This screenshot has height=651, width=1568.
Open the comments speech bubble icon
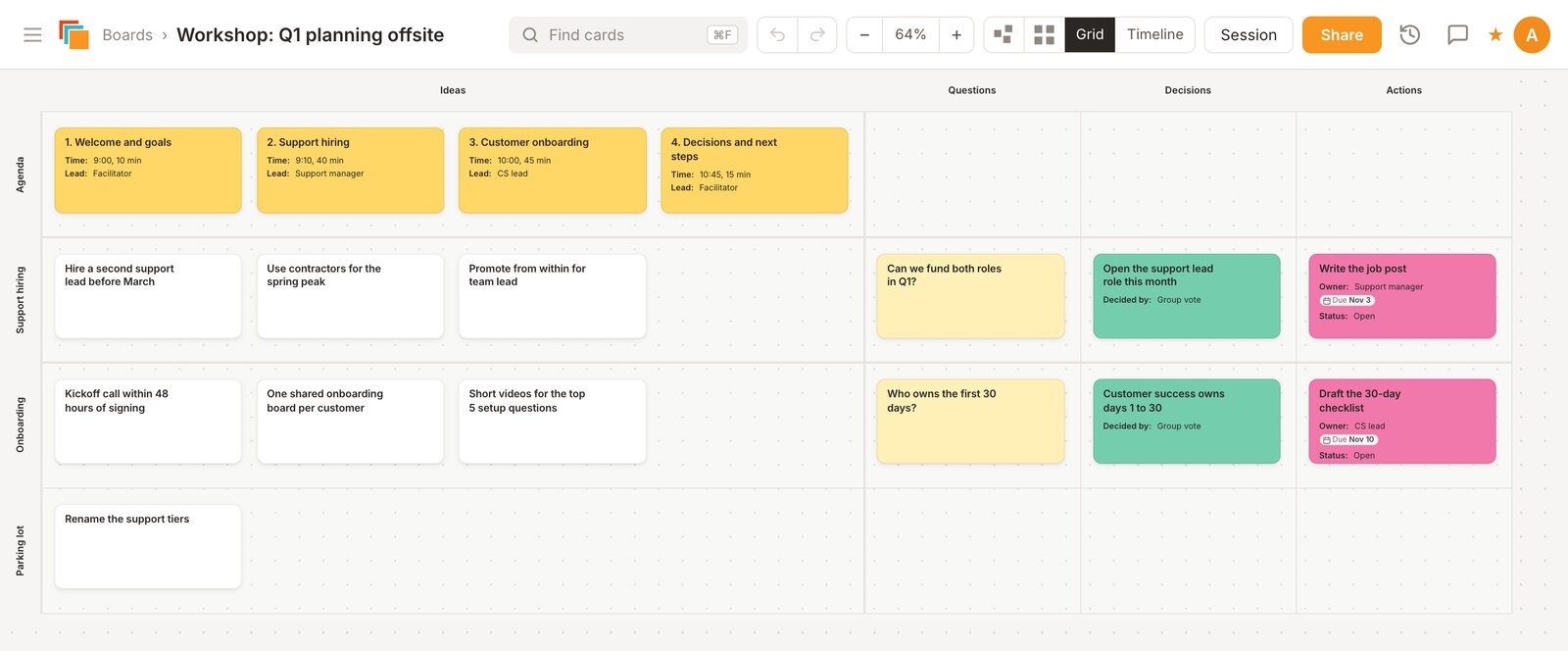coord(1458,34)
